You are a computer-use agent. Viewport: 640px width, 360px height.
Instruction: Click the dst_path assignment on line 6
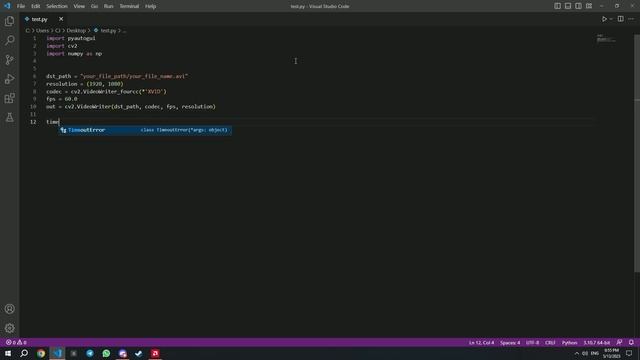click(x=117, y=76)
